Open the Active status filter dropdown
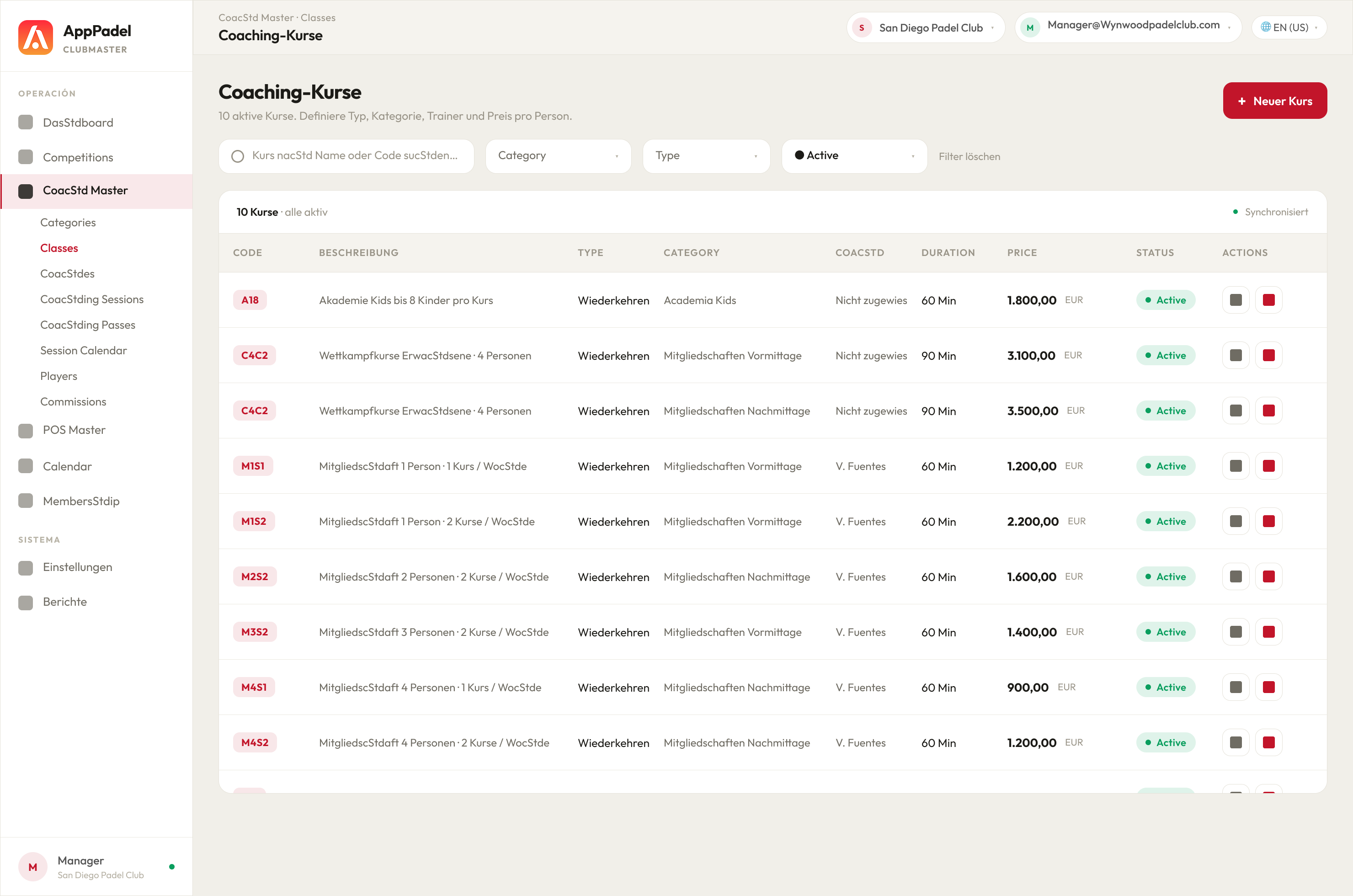Image resolution: width=1353 pixels, height=896 pixels. click(x=854, y=156)
